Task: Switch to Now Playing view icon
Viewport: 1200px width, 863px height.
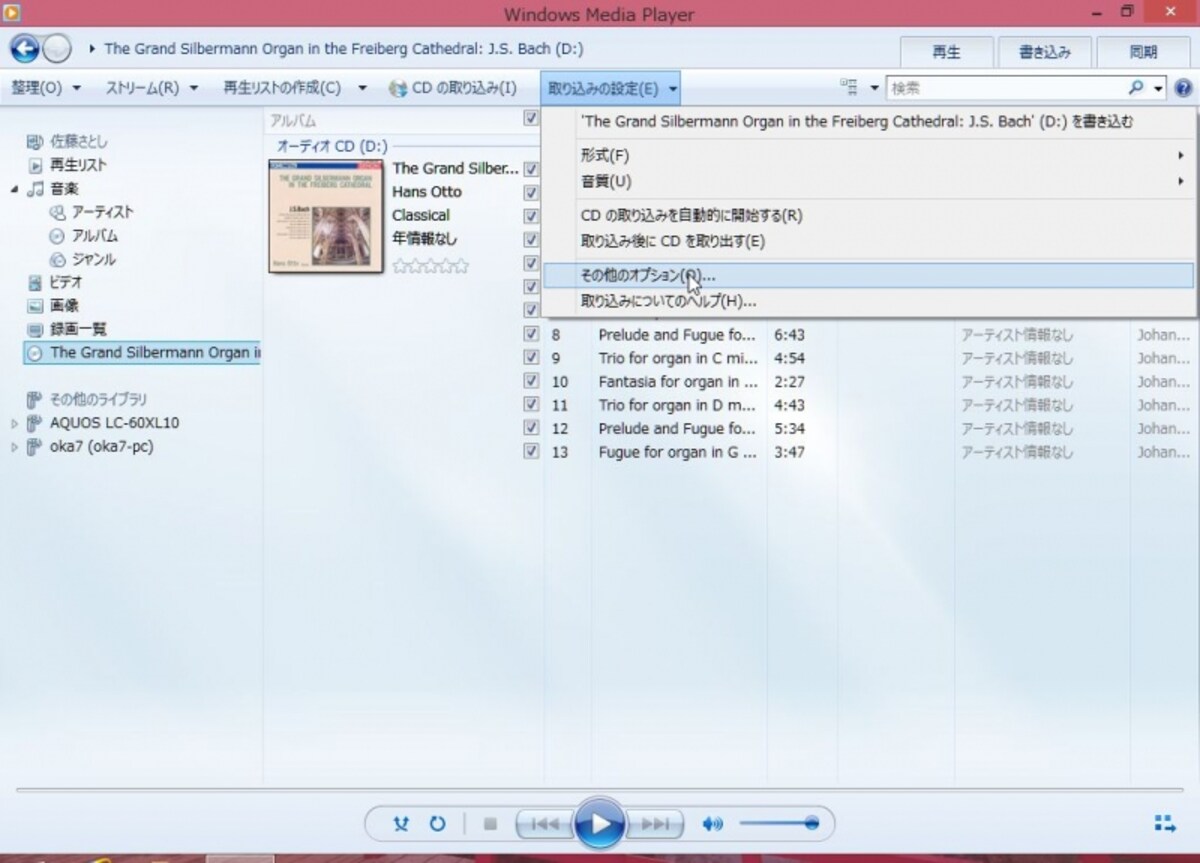Action: pos(1165,824)
